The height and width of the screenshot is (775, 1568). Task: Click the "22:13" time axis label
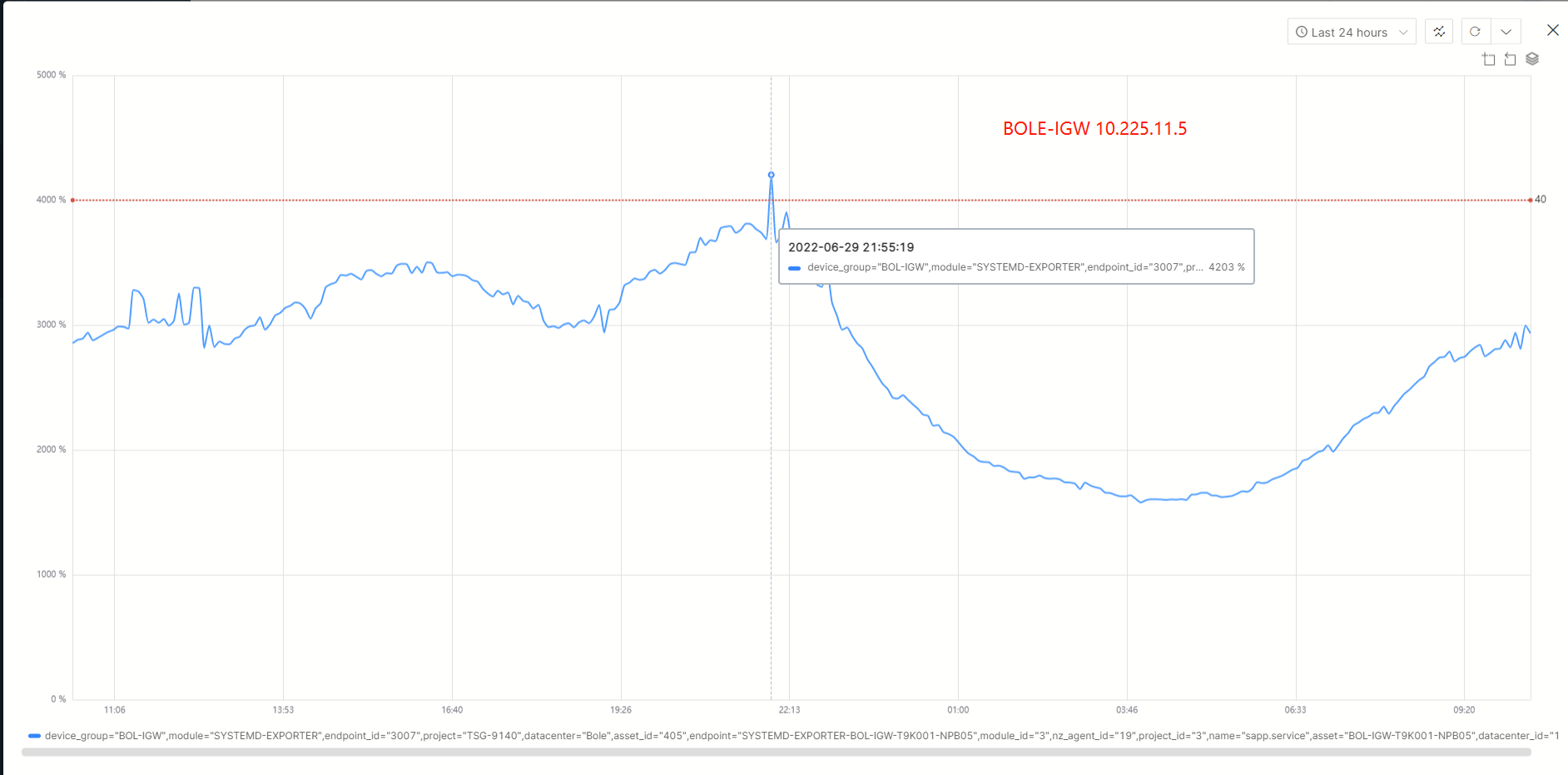[x=789, y=710]
